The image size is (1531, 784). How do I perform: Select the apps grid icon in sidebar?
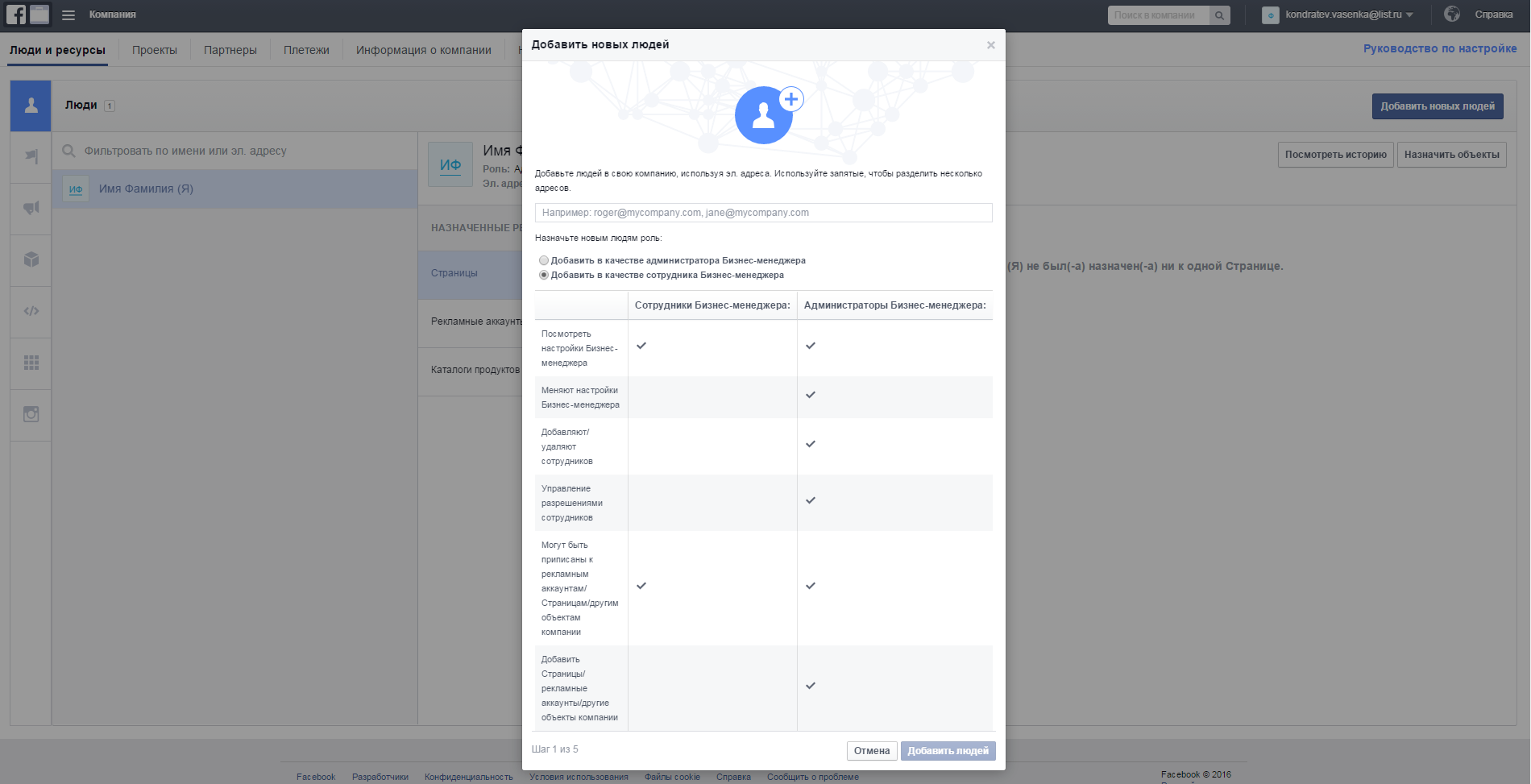(31, 363)
